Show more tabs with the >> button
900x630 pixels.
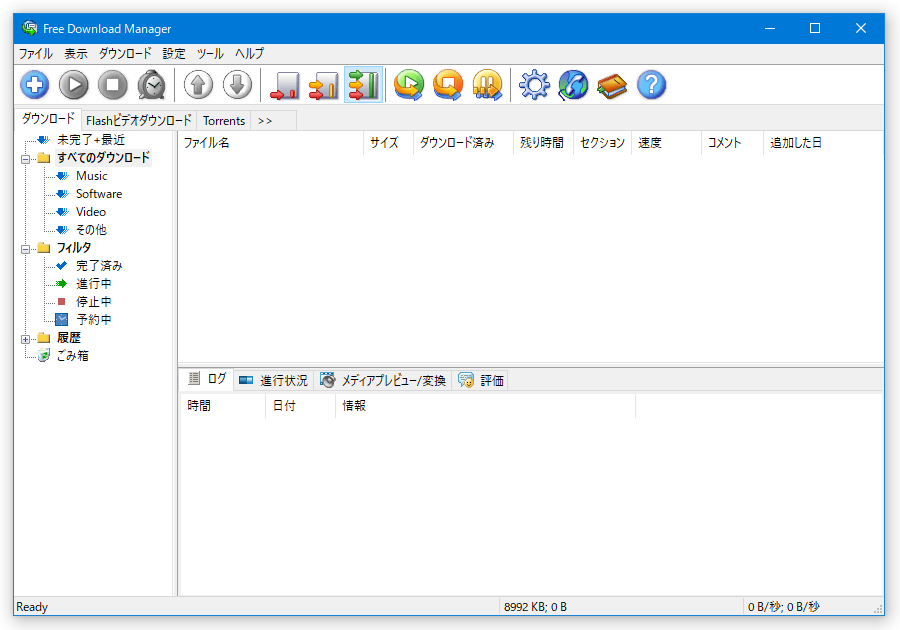click(x=265, y=120)
